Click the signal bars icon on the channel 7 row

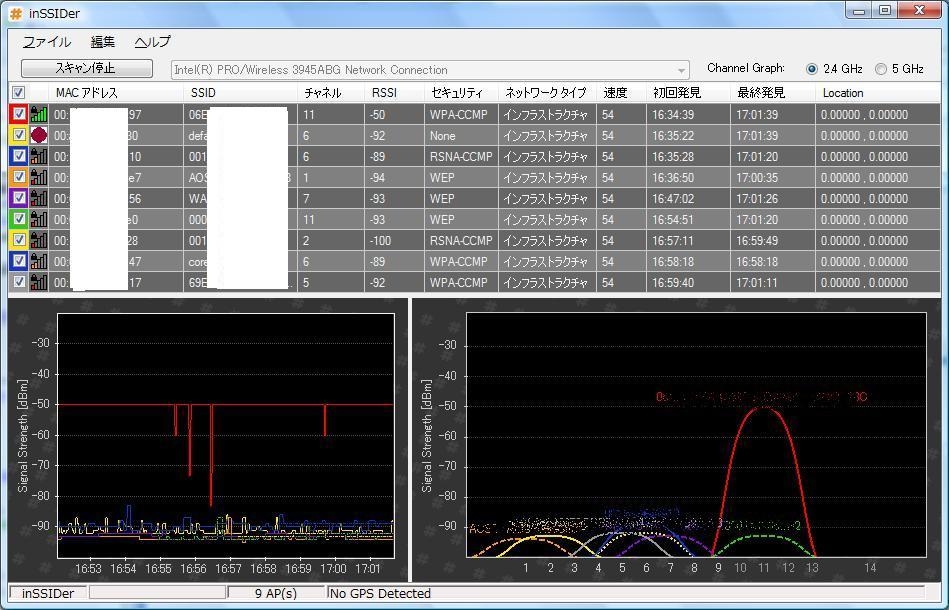click(x=39, y=199)
